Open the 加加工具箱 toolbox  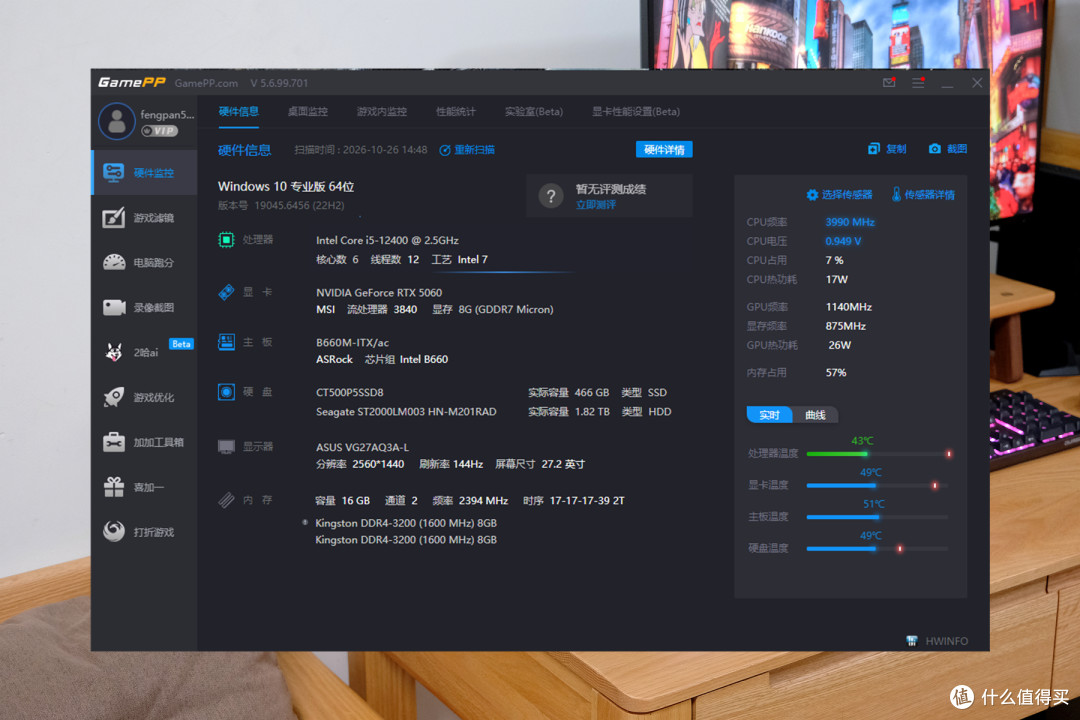pos(145,442)
